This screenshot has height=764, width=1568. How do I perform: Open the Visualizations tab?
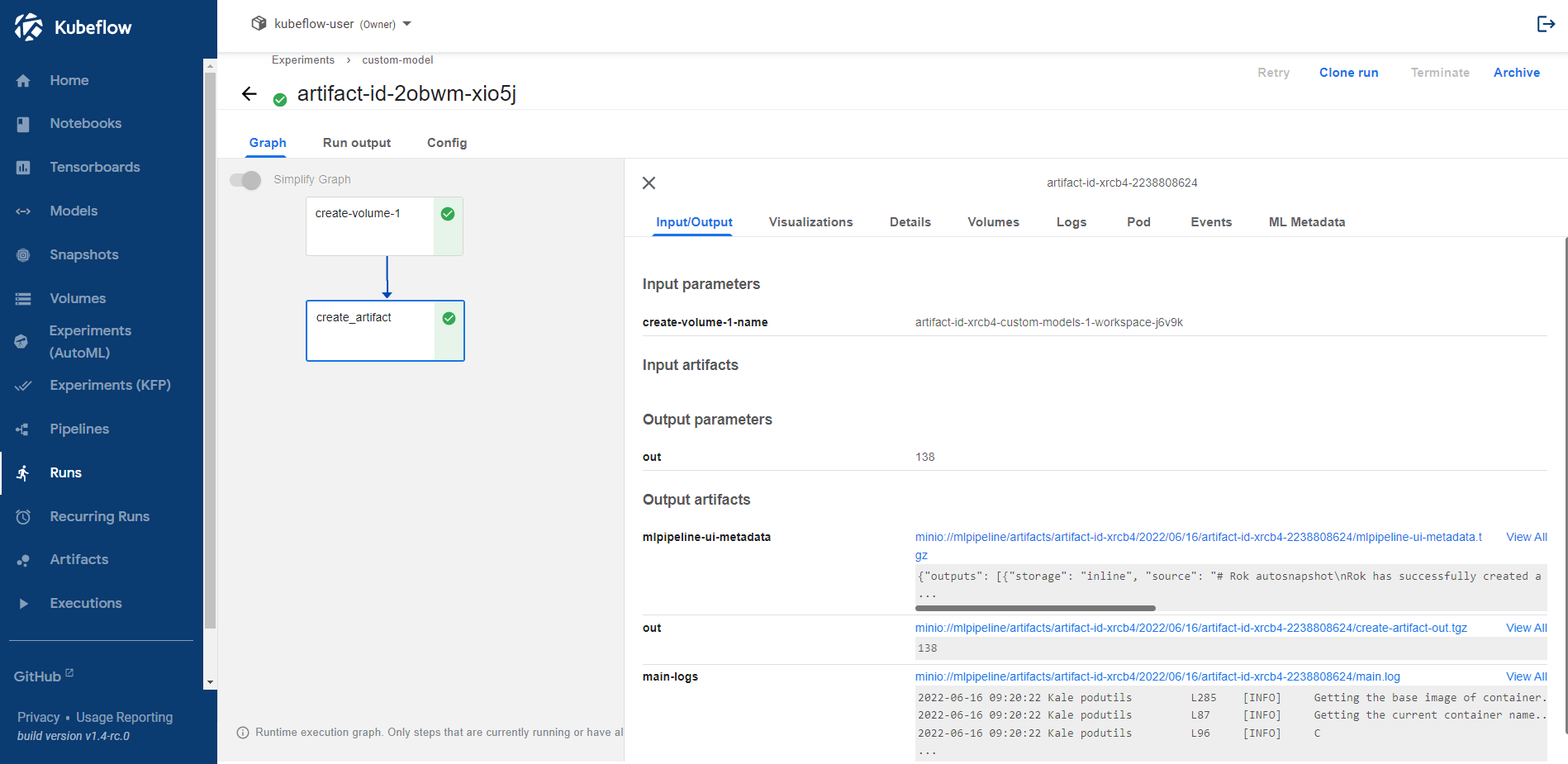tap(810, 222)
